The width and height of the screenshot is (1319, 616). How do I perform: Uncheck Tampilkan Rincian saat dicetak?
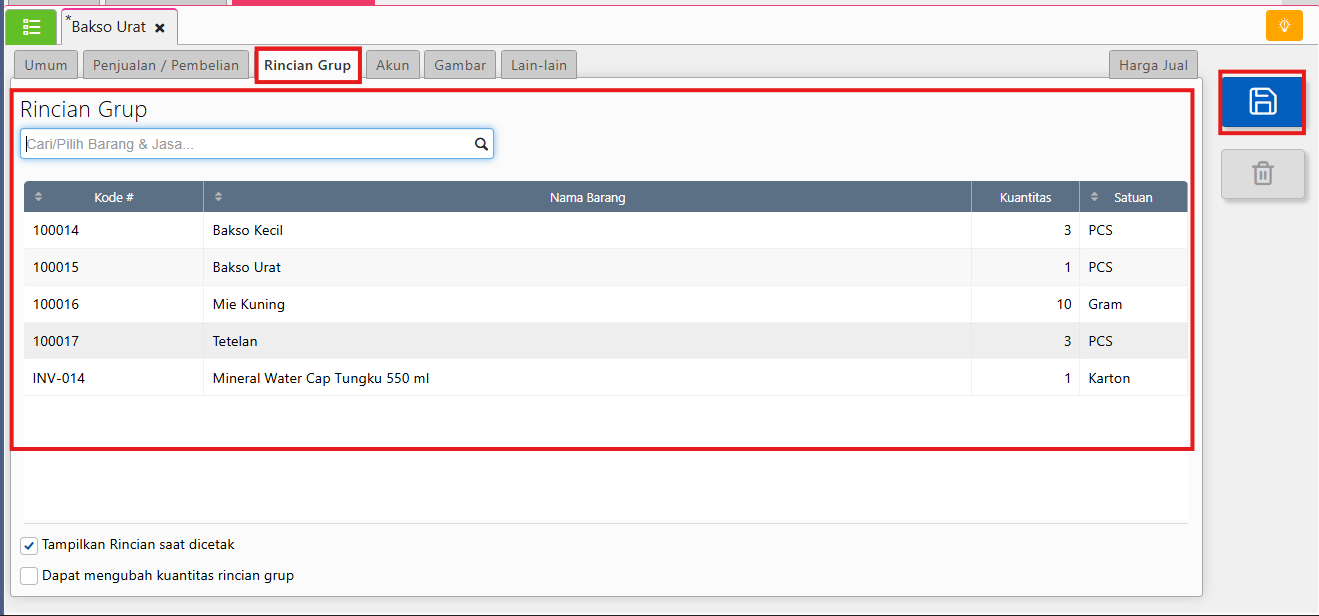point(29,546)
